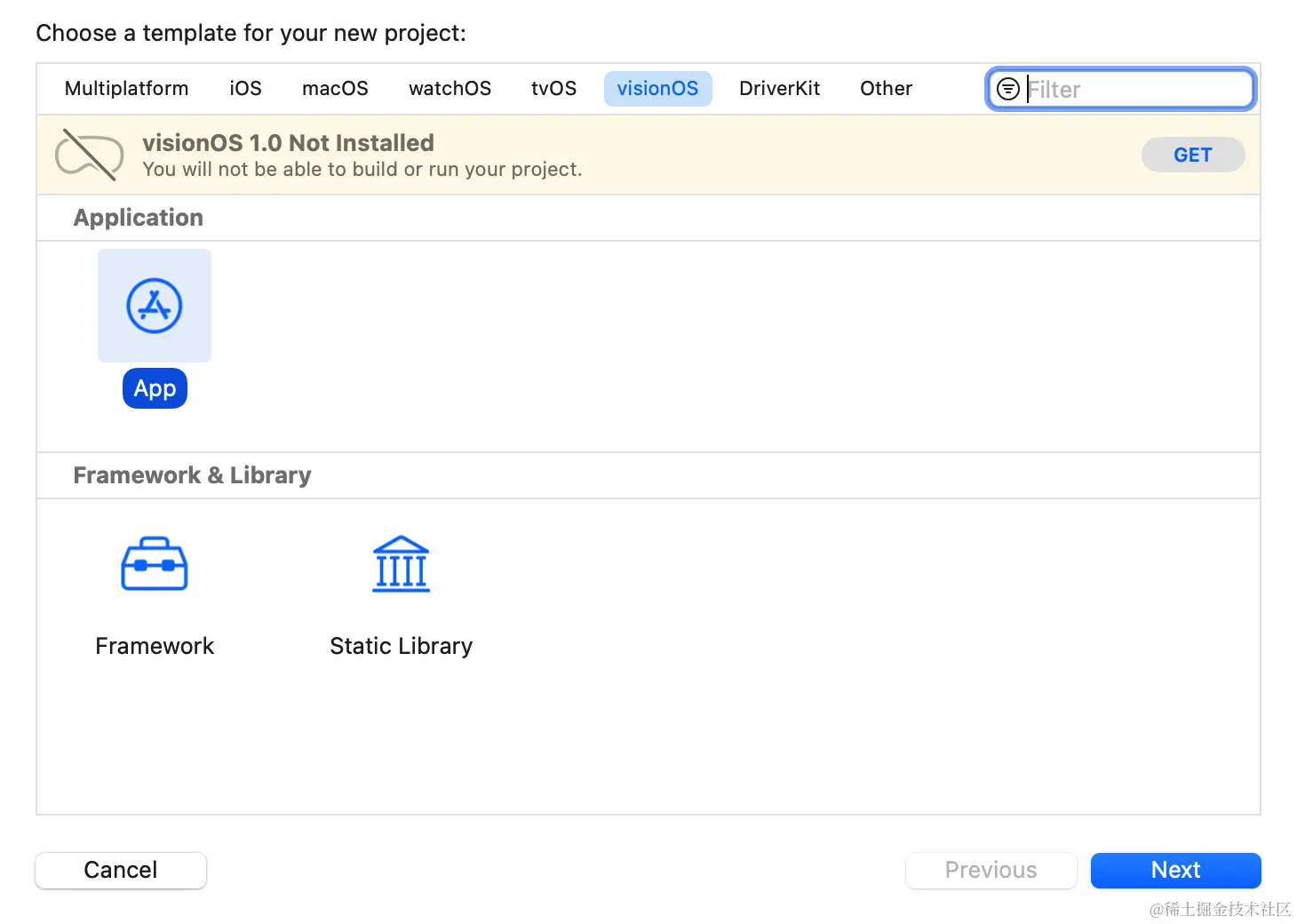This screenshot has height=924, width=1297.
Task: Open the tvOS tab
Action: pos(553,89)
